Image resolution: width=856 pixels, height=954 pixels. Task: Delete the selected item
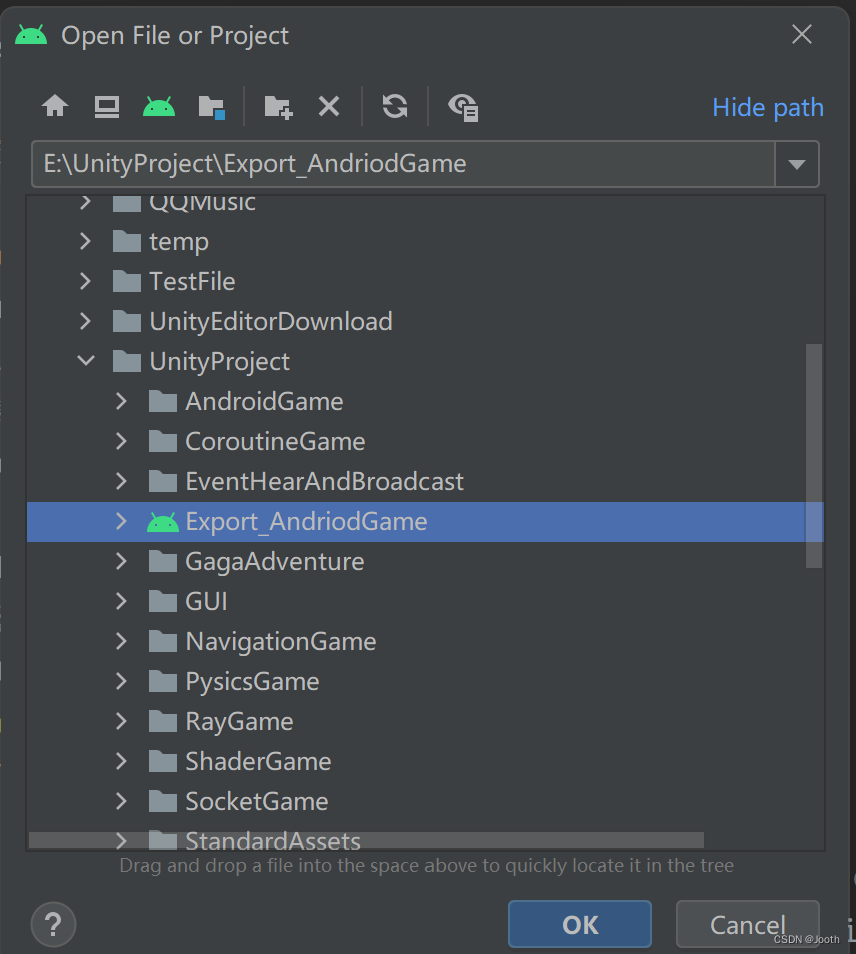(329, 106)
